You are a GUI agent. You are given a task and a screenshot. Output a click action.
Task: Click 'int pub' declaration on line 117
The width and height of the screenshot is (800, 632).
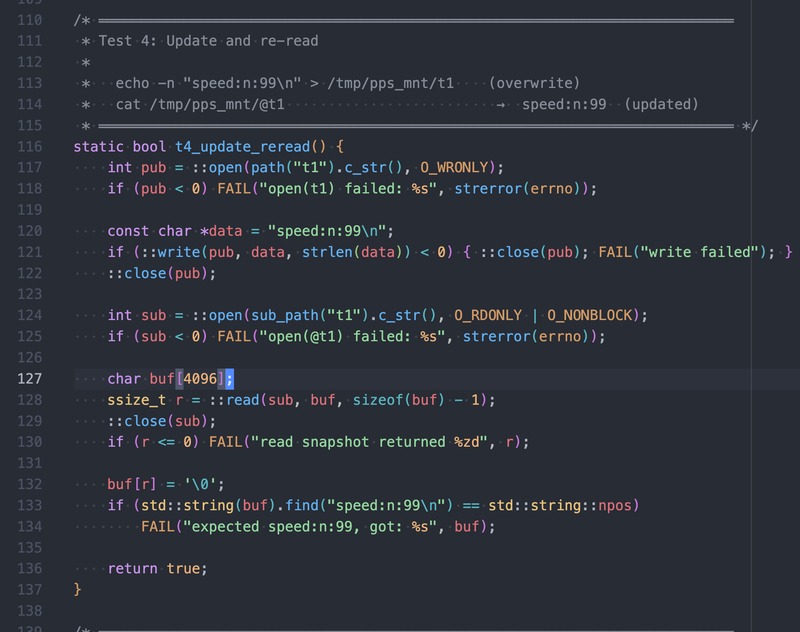click(x=137, y=168)
